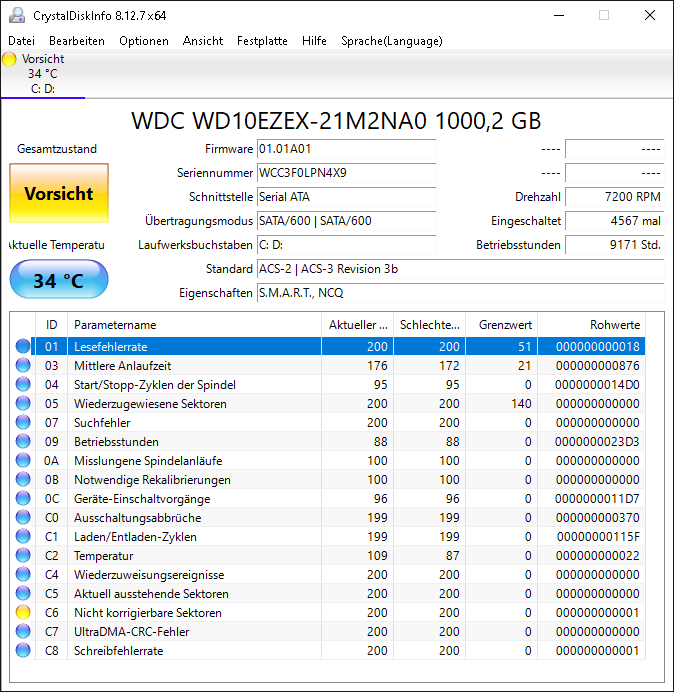Click raw value 000000000876
Image resolution: width=674 pixels, height=692 pixels.
598,365
